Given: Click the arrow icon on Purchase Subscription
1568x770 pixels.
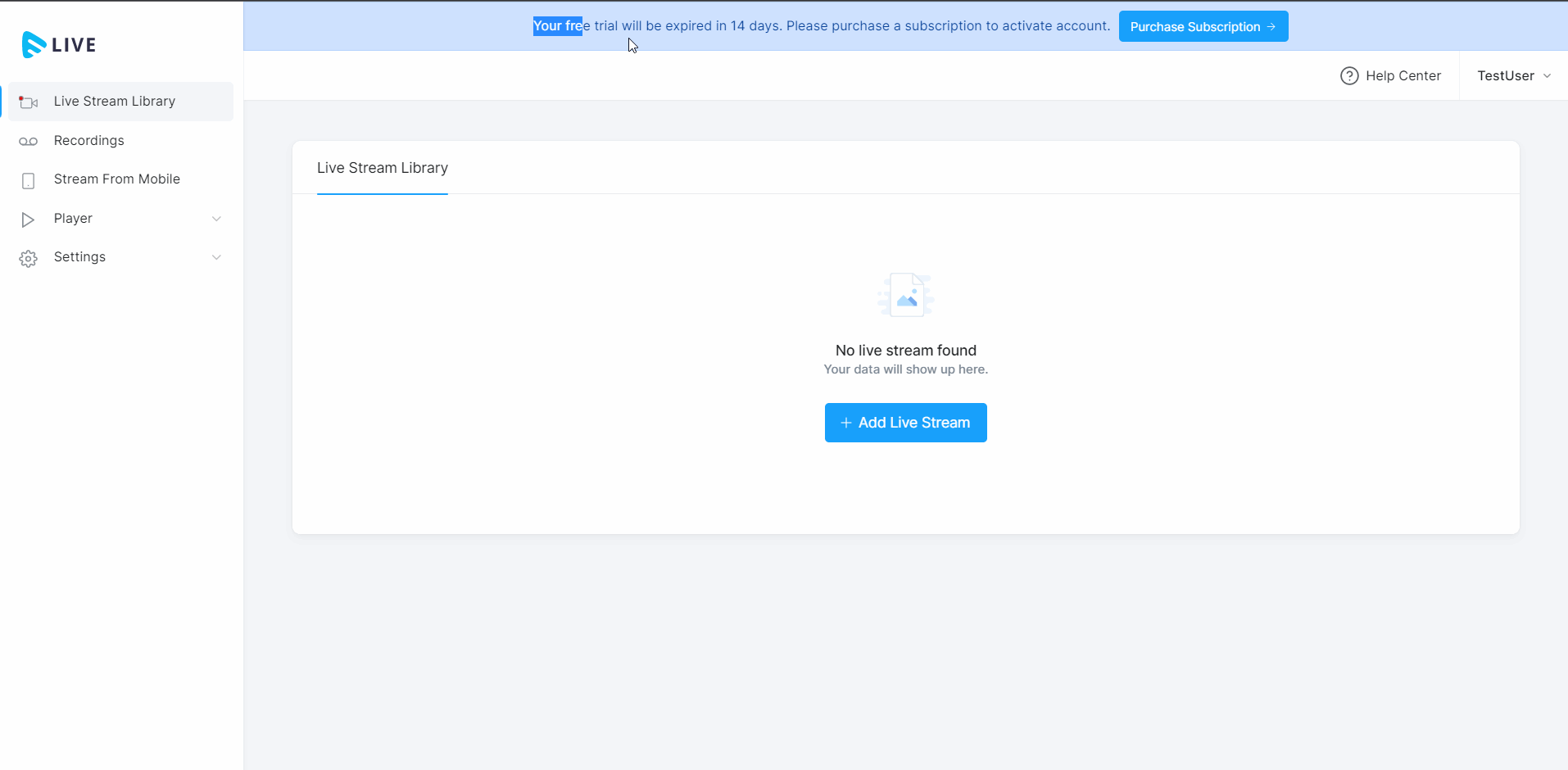Looking at the screenshot, I should tap(1271, 27).
